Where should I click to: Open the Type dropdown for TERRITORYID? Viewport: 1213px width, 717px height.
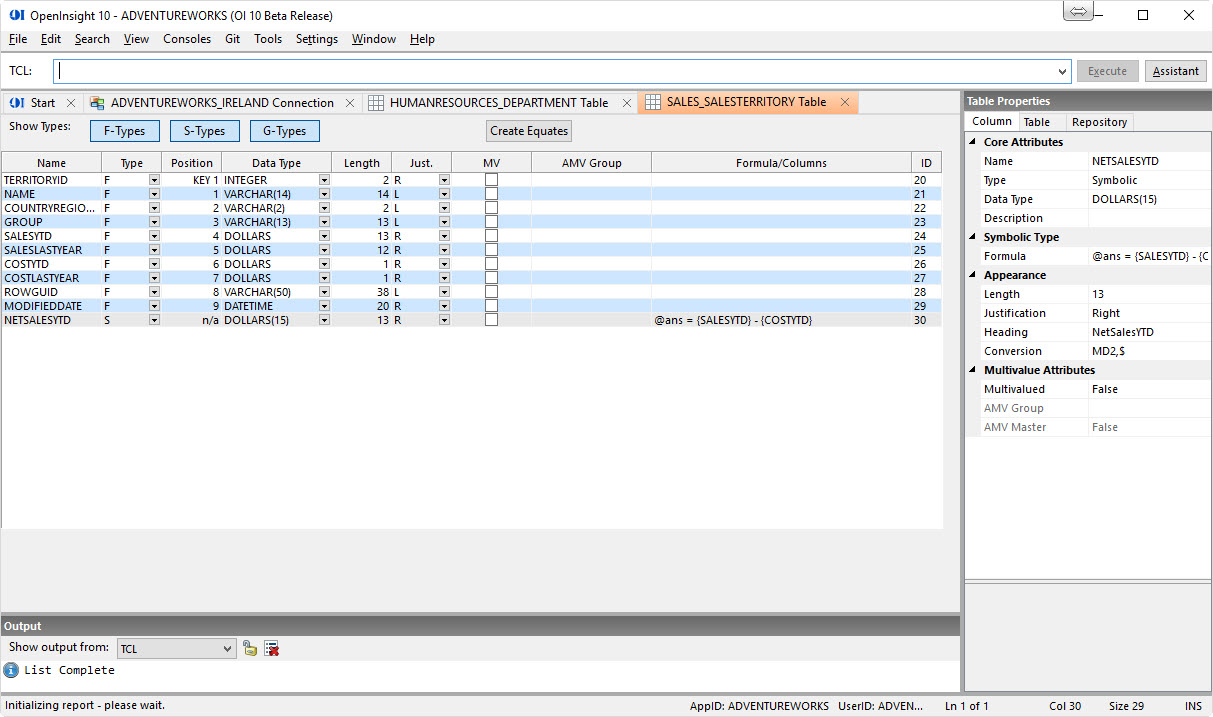click(154, 180)
